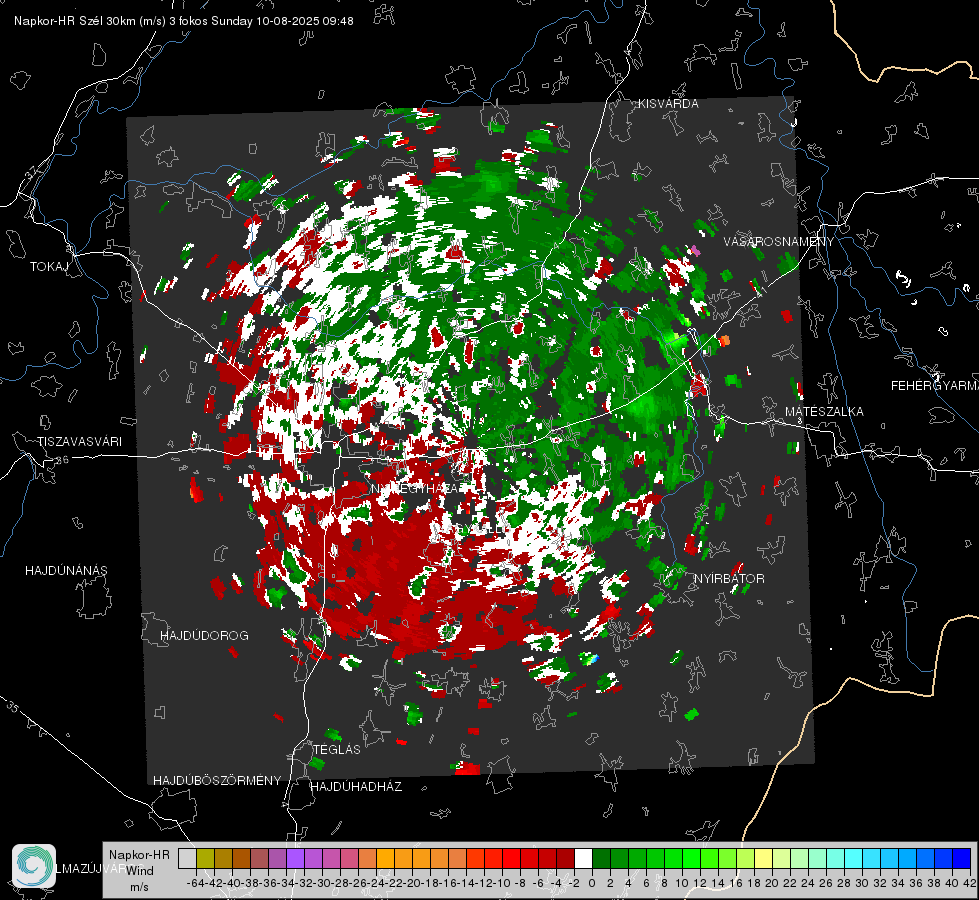Screen dimensions: 979x900
Task: Click the 42 value at the legend end
Action: [970, 884]
